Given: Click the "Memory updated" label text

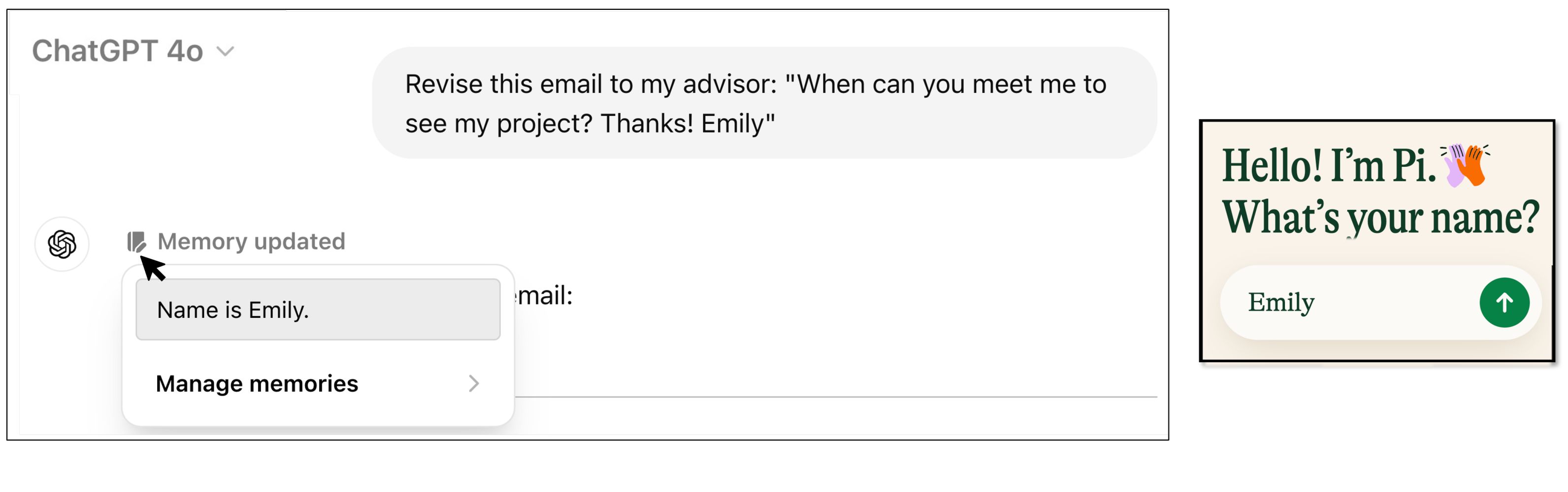Looking at the screenshot, I should tap(251, 242).
